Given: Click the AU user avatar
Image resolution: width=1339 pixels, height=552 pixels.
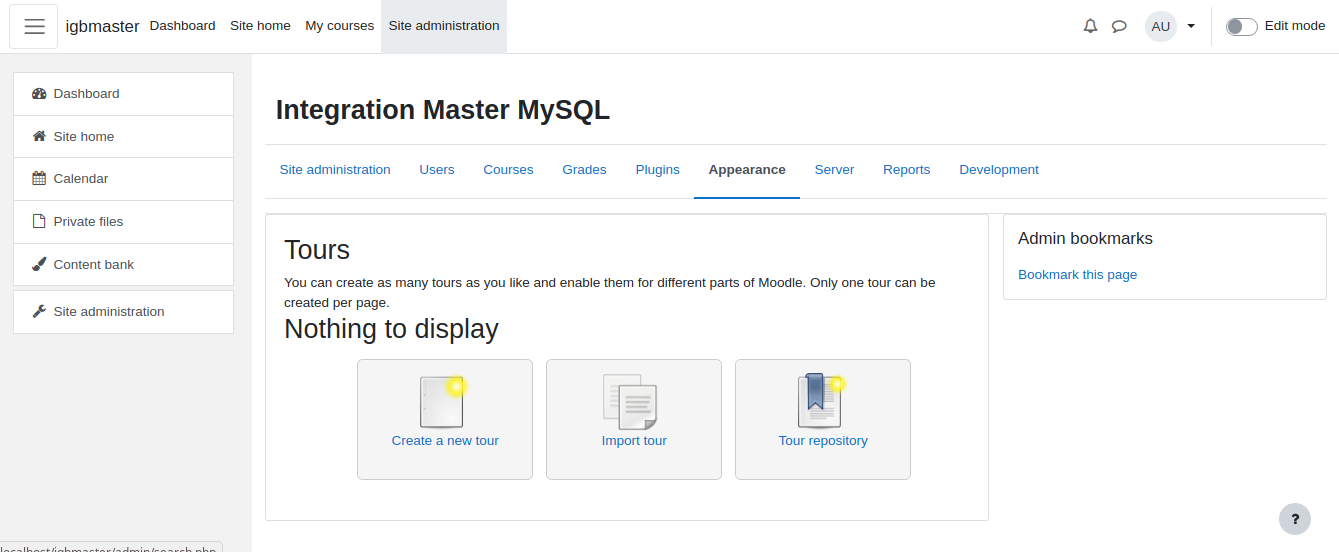Looking at the screenshot, I should click(x=1160, y=26).
